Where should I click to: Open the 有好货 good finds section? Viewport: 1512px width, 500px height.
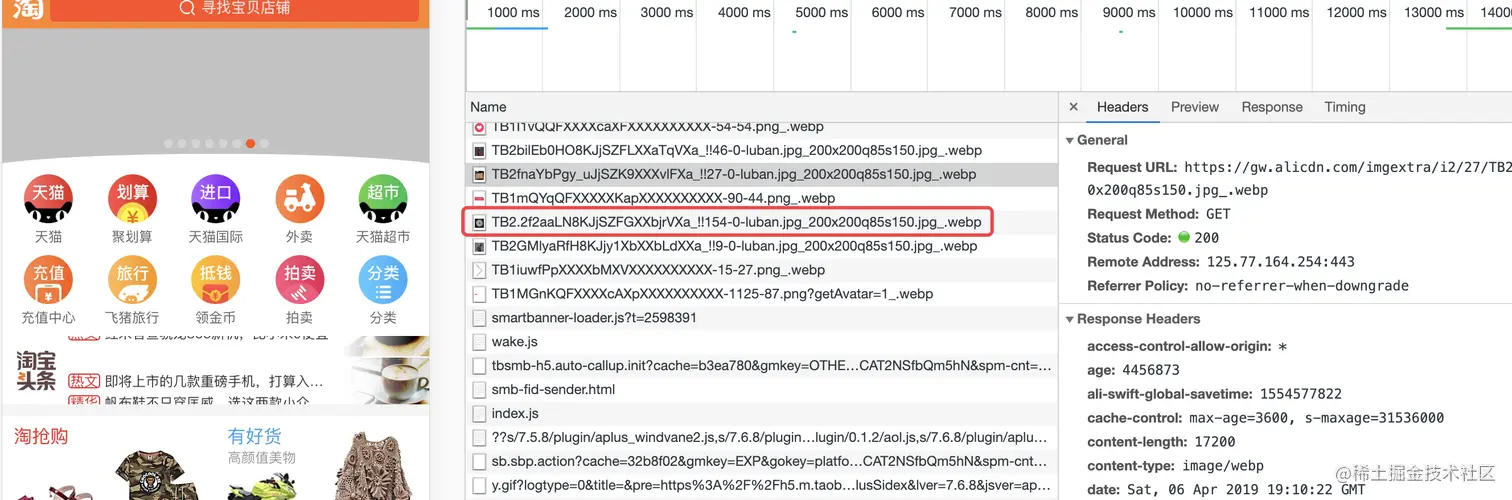click(x=255, y=436)
